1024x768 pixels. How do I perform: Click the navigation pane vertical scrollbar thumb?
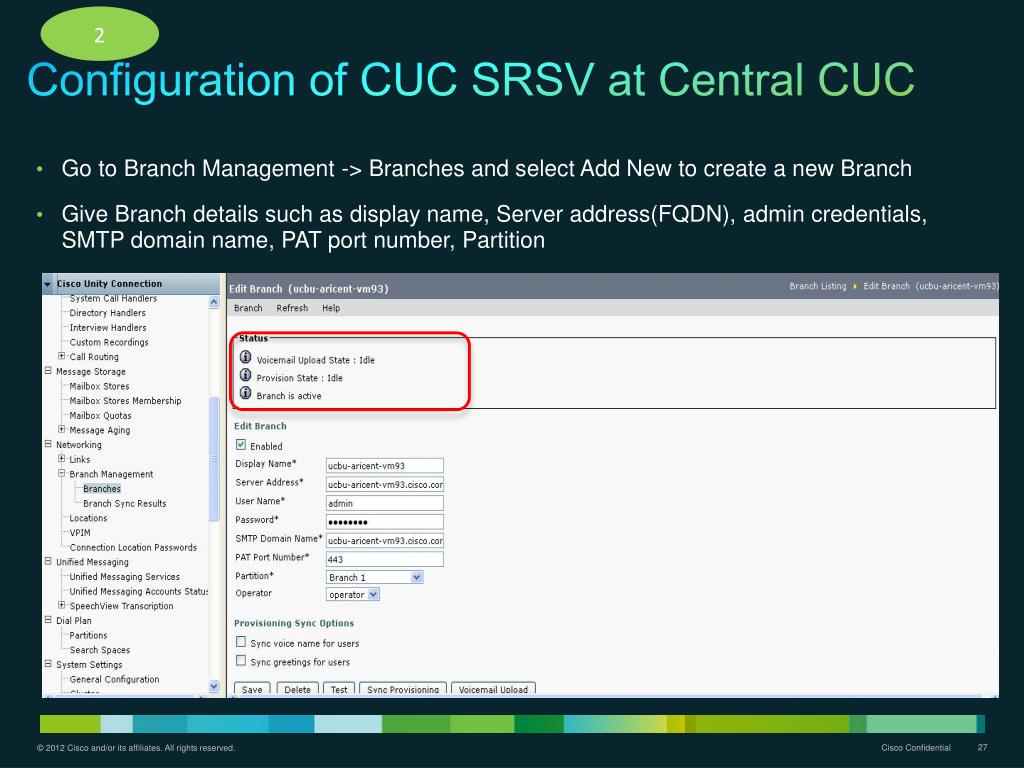[214, 459]
